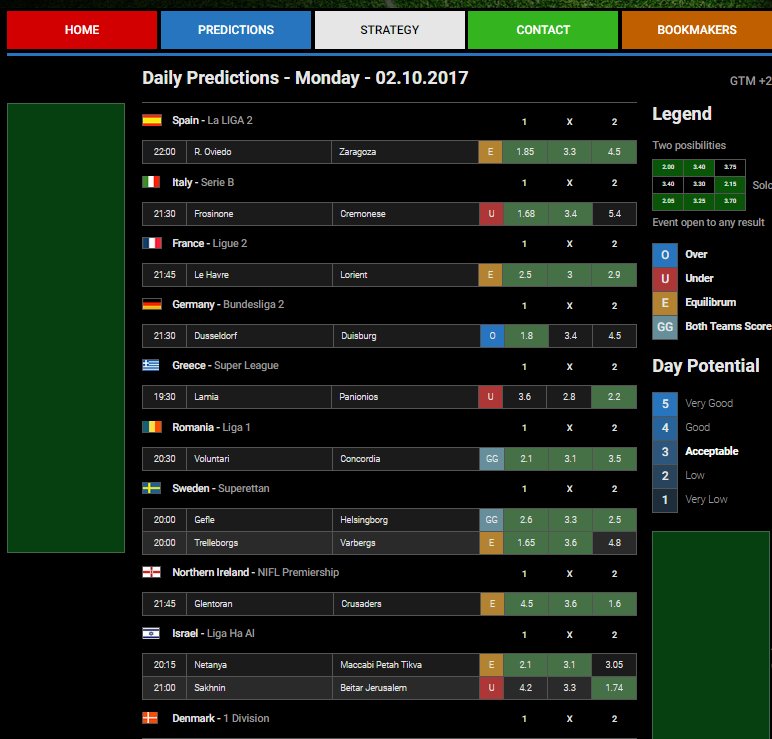Click U badge on Sakhnin row
Screen dimensions: 772x739
coord(491,688)
